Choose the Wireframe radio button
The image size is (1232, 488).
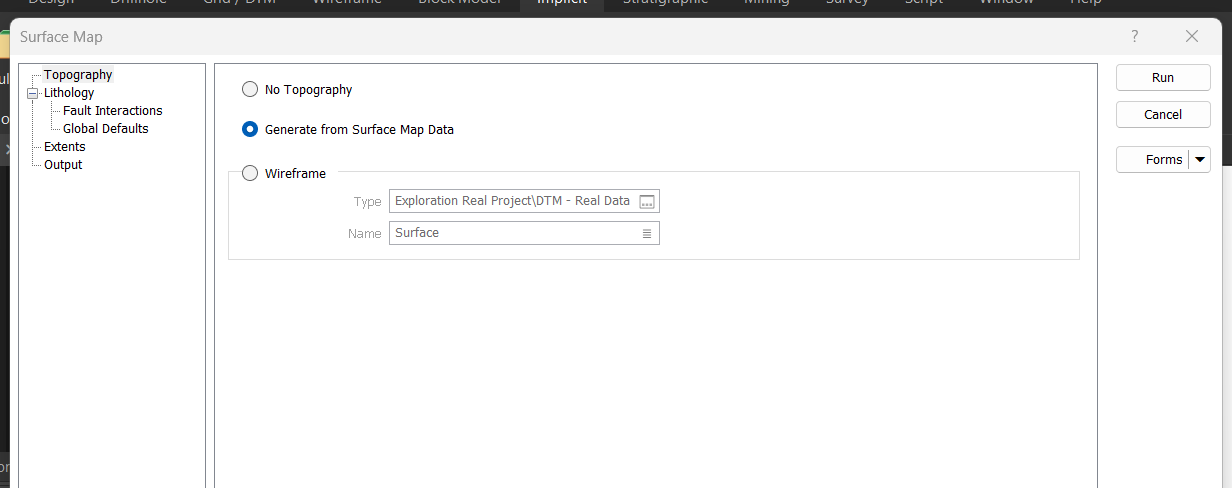250,173
